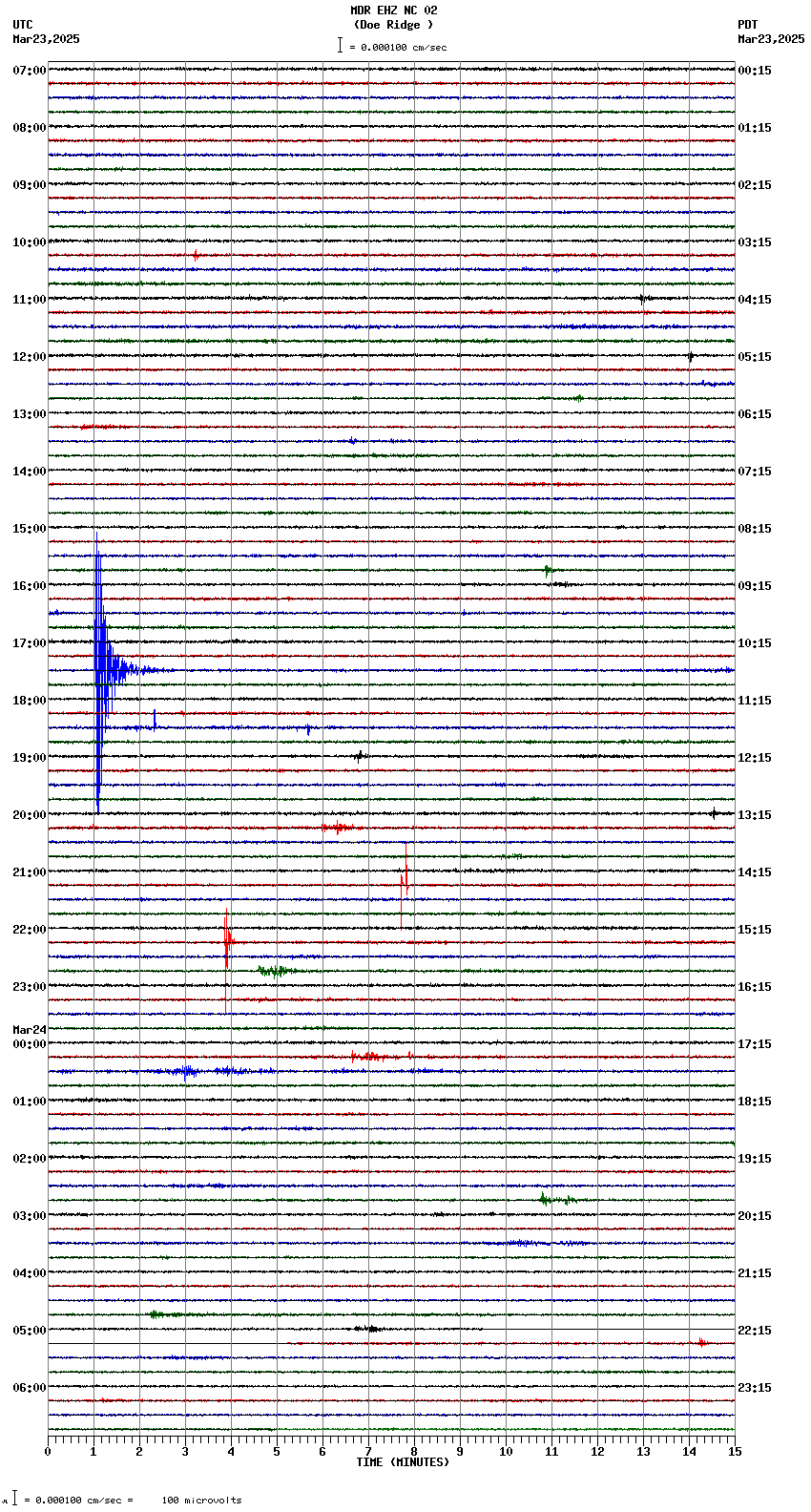Click the 08:00 UTC time label
This screenshot has height=1512, width=811.
point(30,128)
